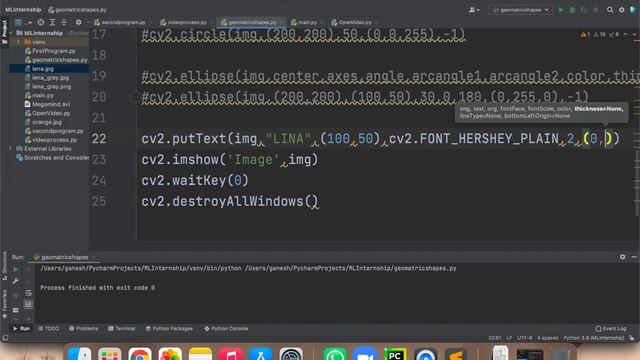Select the geomatricshapes tab in Run panel
Viewport: 640px width, 360px height.
pyautogui.click(x=64, y=257)
